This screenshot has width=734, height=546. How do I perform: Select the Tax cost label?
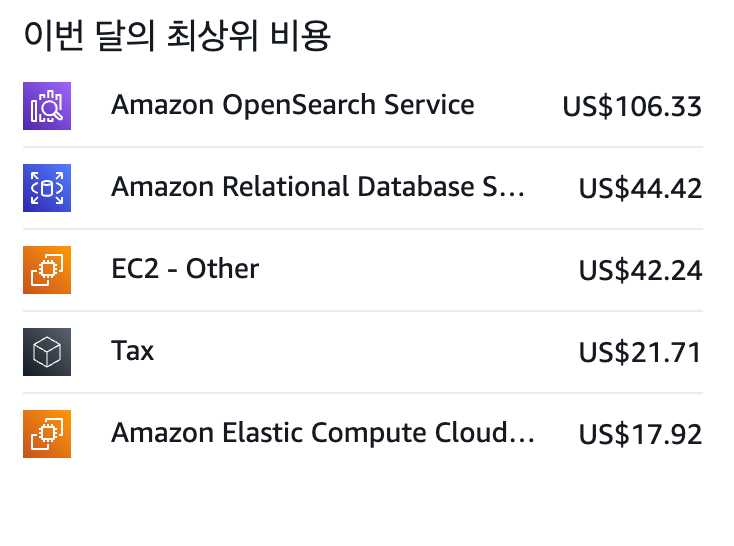coord(132,351)
